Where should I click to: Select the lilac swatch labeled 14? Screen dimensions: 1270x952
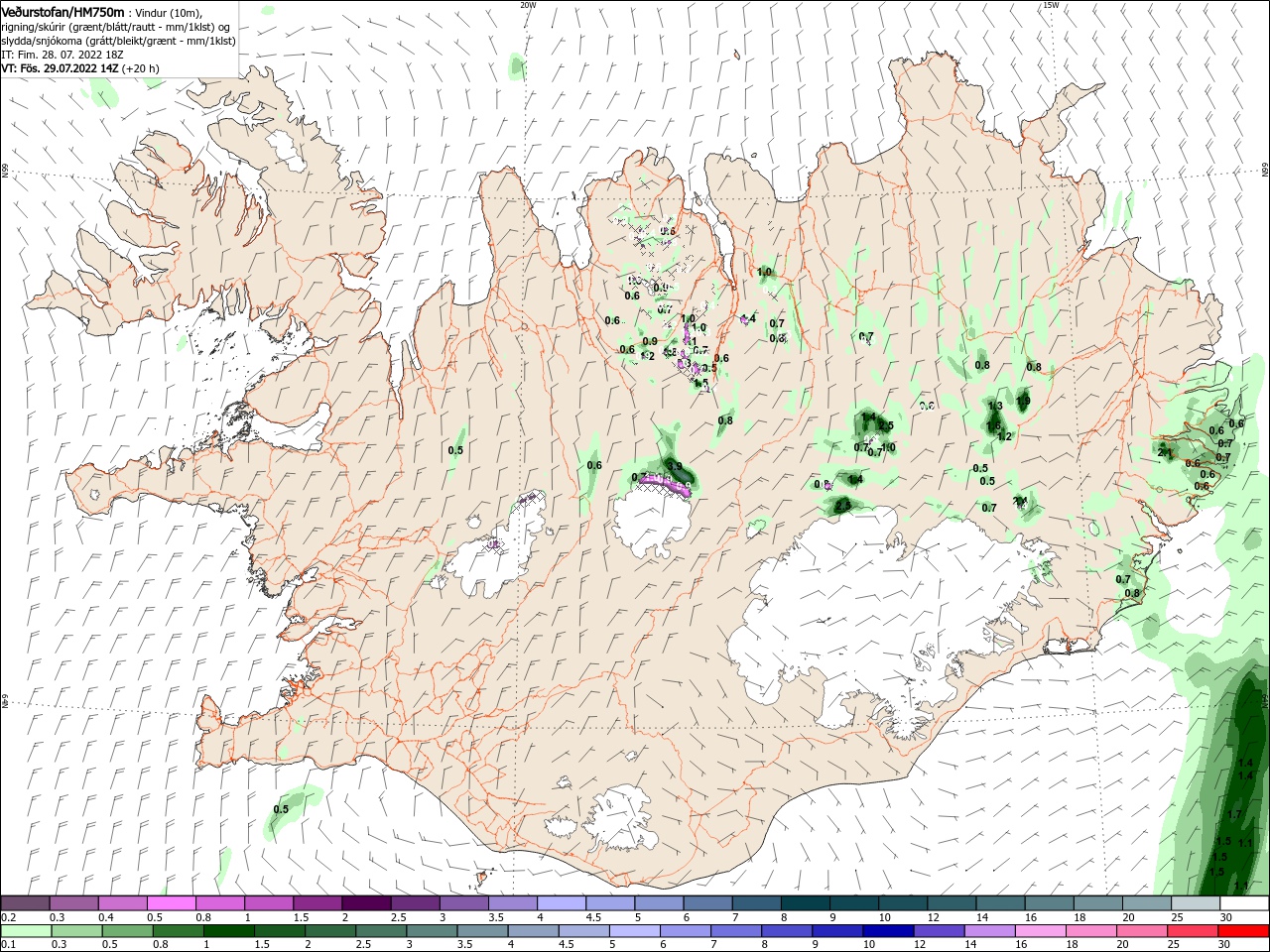coord(988,931)
